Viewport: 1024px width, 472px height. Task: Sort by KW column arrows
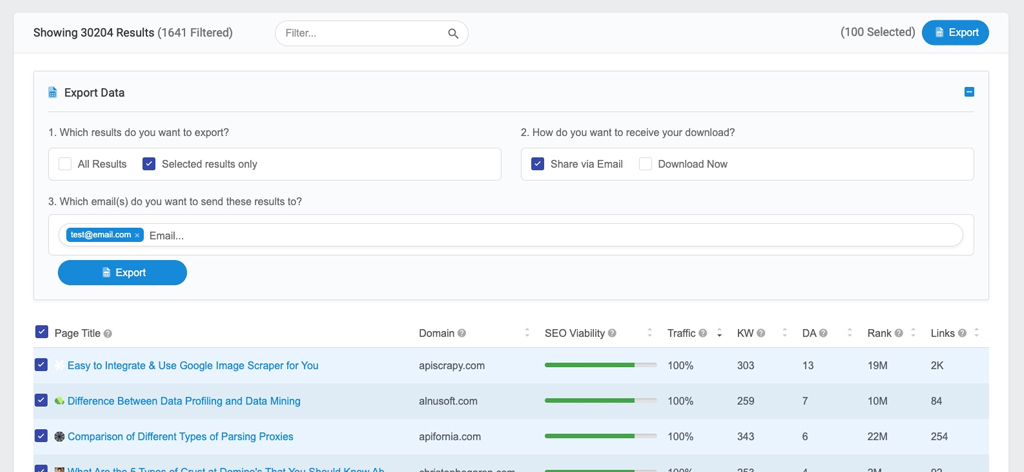click(784, 333)
